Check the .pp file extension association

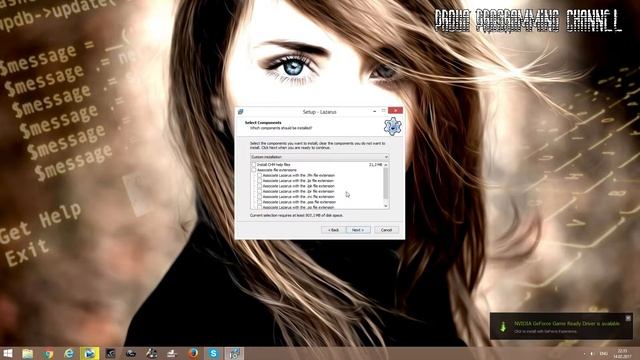[x=260, y=207]
